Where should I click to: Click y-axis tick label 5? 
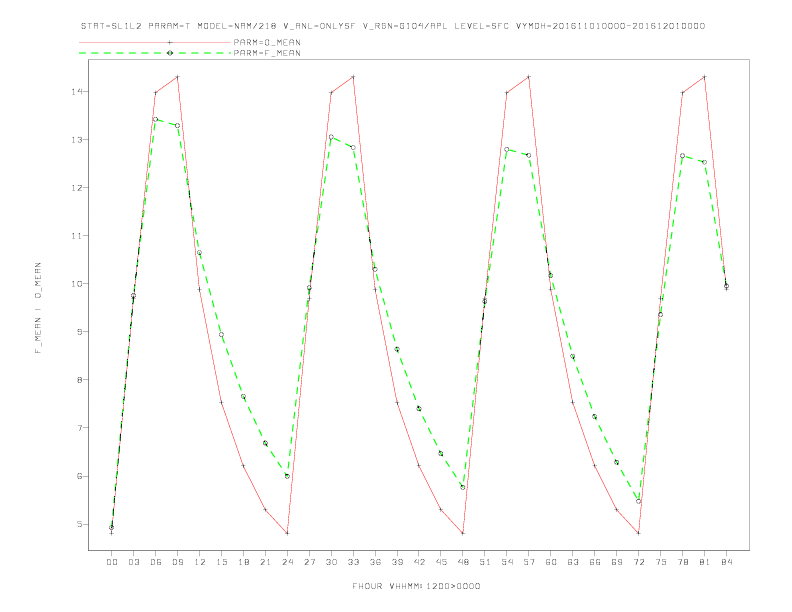(79, 524)
